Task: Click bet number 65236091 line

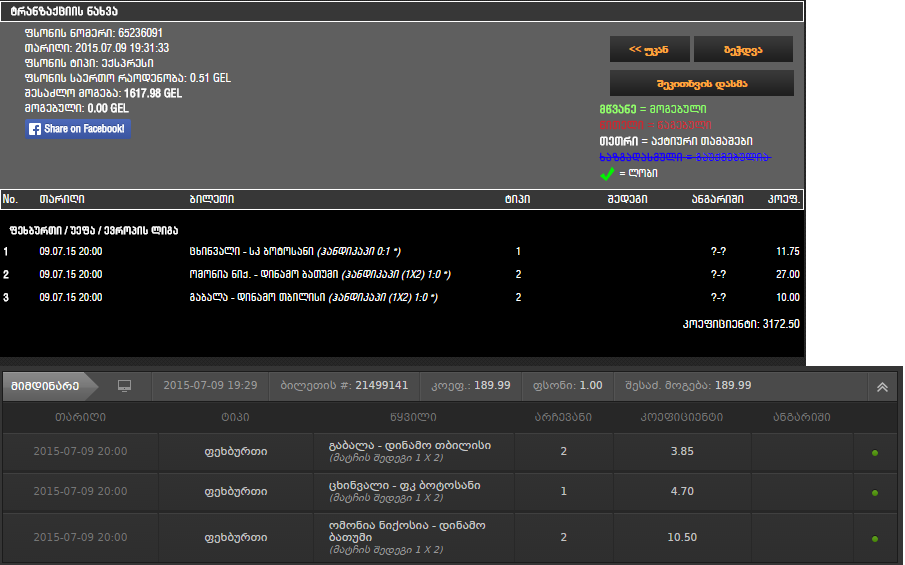Action: (x=94, y=33)
